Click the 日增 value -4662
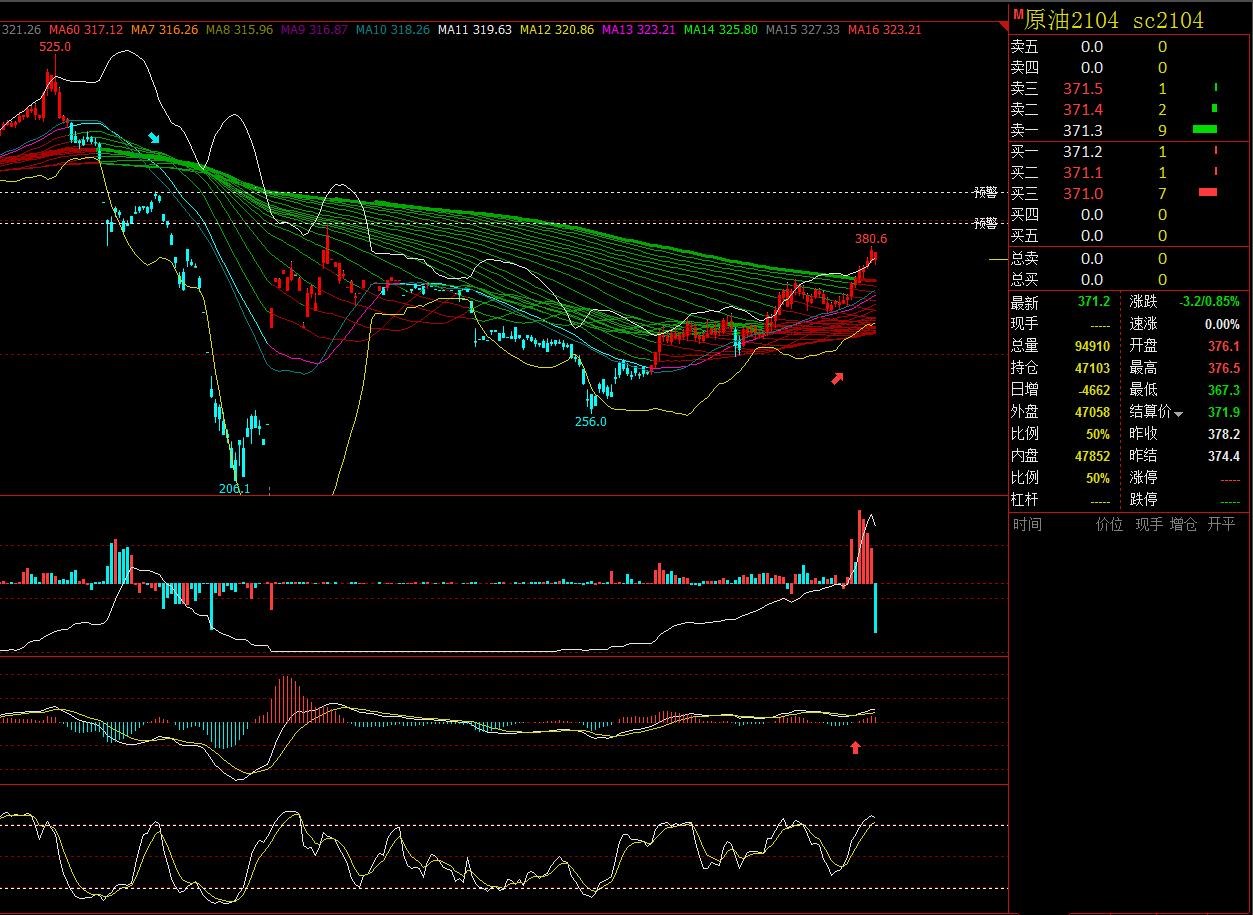Viewport: 1253px width, 915px height. point(1093,390)
